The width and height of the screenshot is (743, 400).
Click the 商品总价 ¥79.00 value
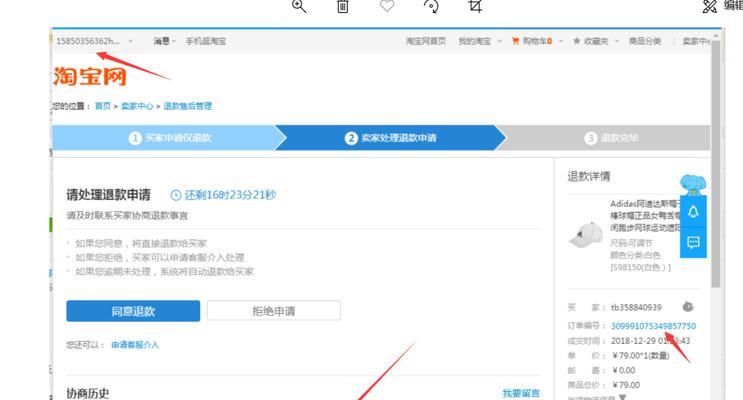click(626, 385)
